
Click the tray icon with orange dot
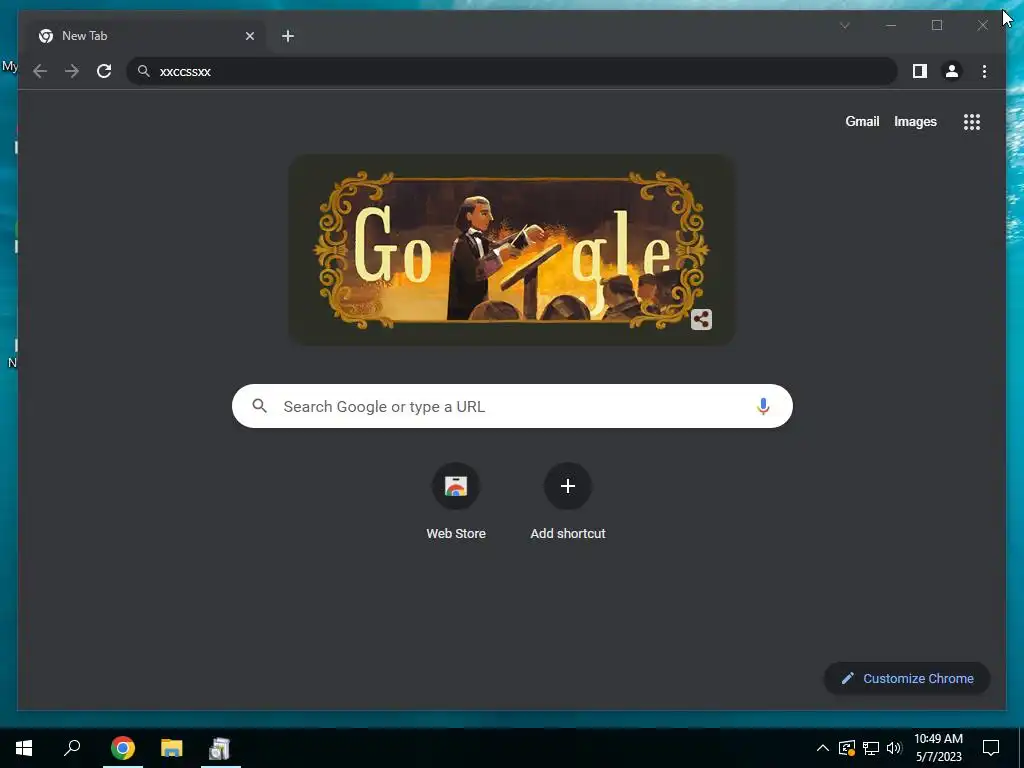pyautogui.click(x=847, y=748)
